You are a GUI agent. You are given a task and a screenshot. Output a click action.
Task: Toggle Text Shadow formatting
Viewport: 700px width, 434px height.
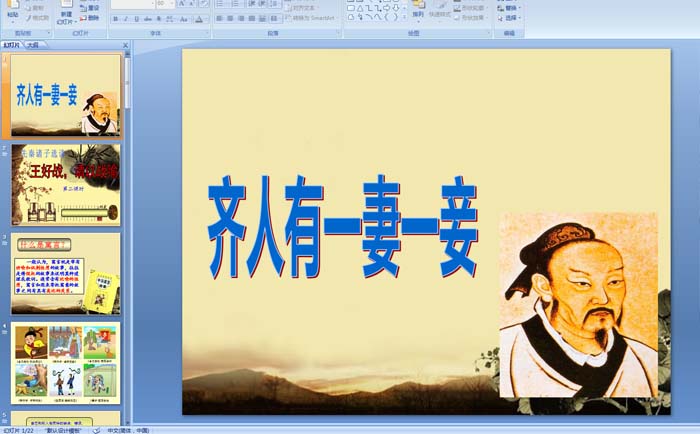click(x=159, y=19)
